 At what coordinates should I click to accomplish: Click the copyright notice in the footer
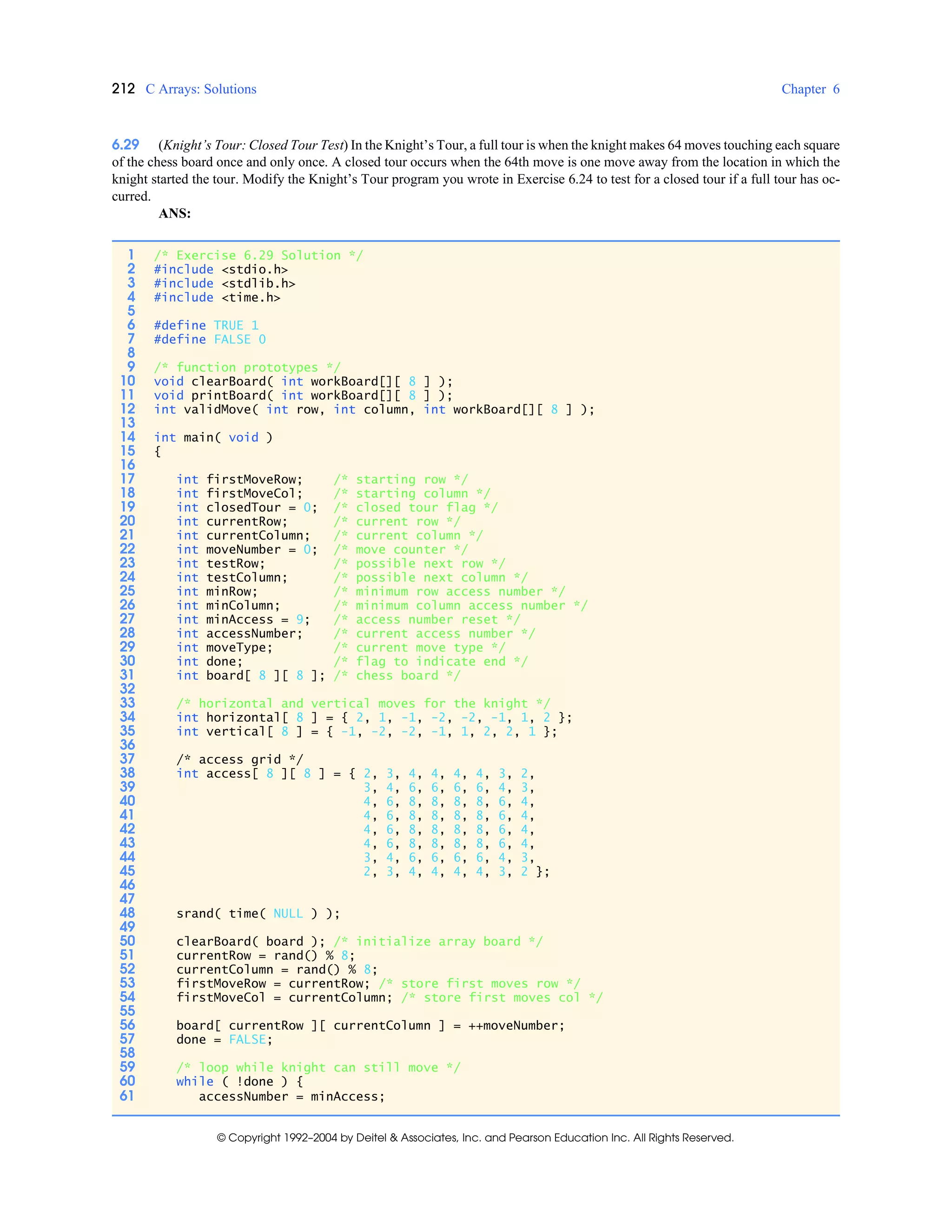point(475,1138)
